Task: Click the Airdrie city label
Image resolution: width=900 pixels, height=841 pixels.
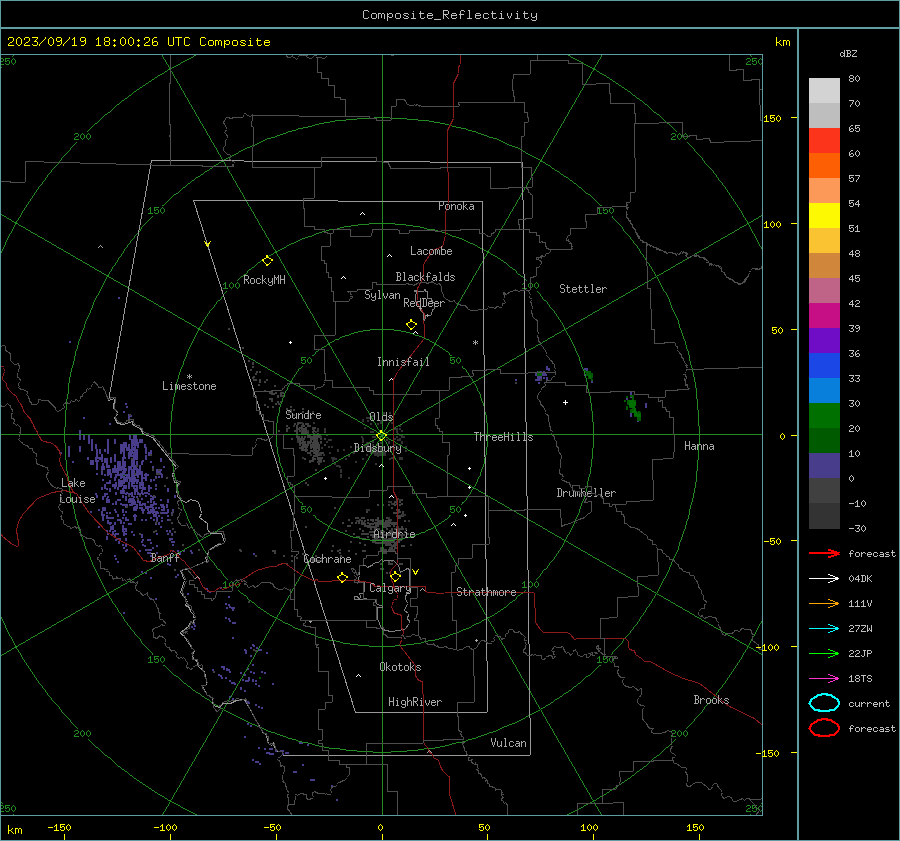Action: (394, 534)
